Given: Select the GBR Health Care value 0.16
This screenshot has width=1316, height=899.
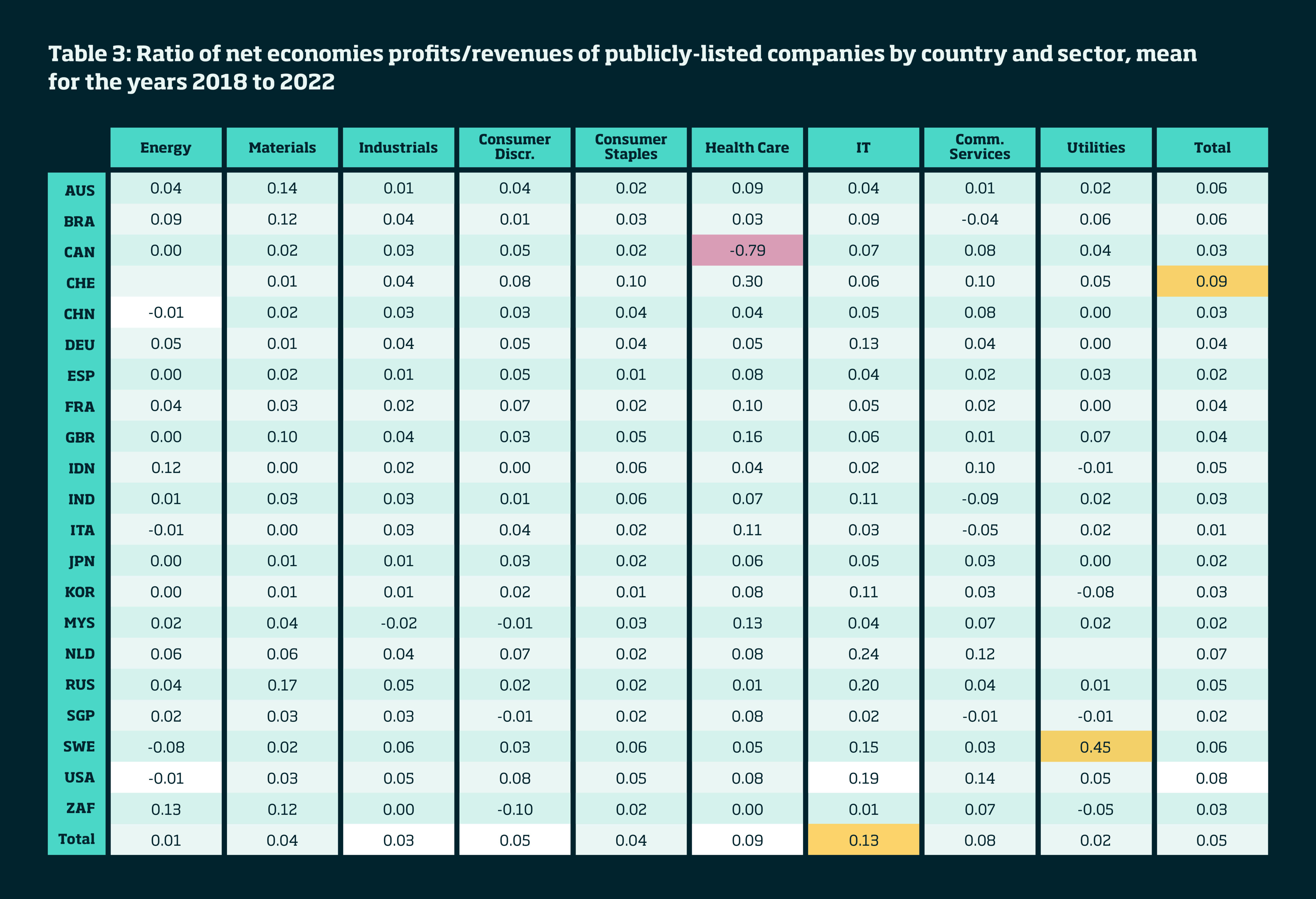Looking at the screenshot, I should (747, 436).
